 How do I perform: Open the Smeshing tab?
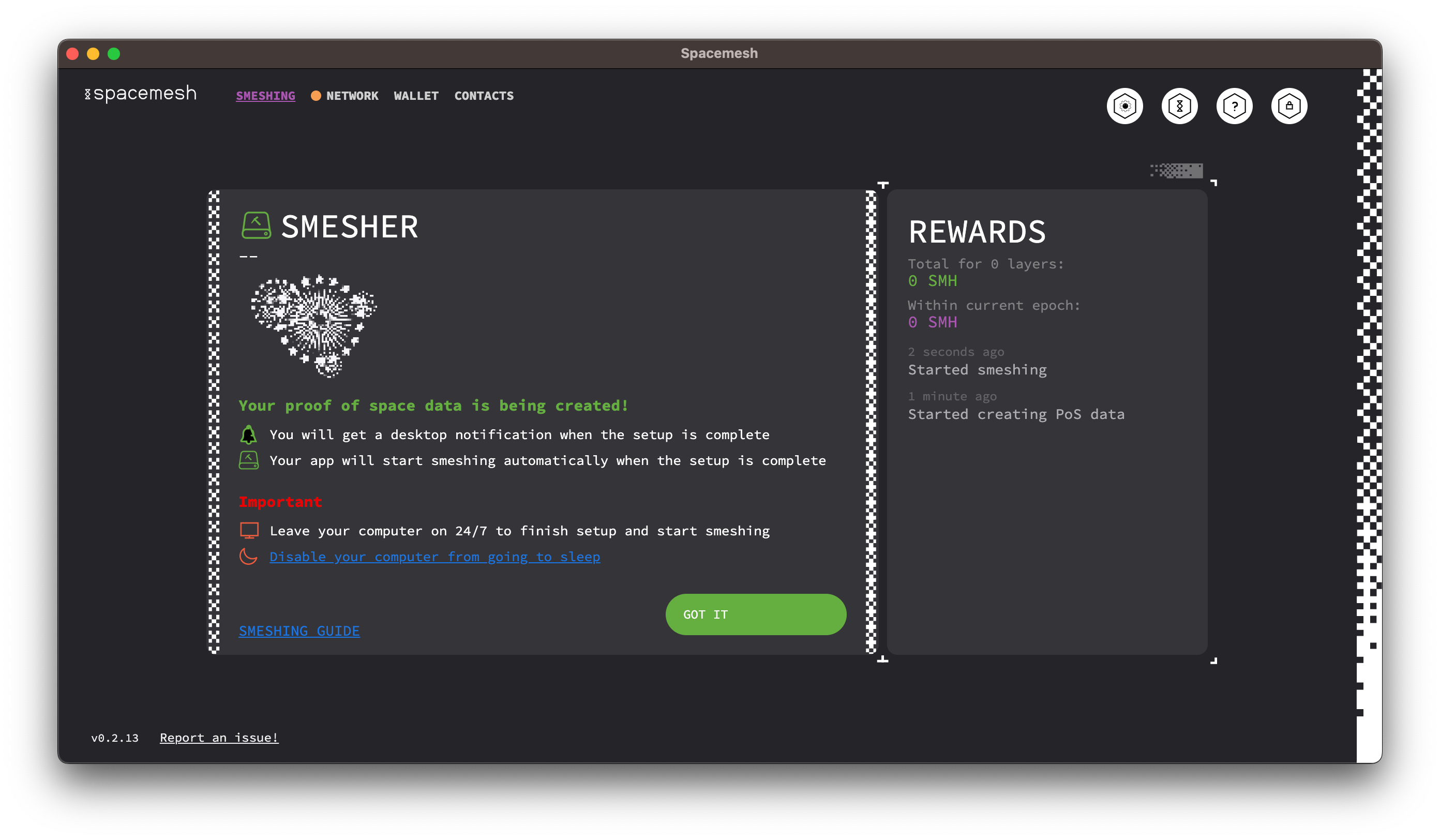click(266, 96)
